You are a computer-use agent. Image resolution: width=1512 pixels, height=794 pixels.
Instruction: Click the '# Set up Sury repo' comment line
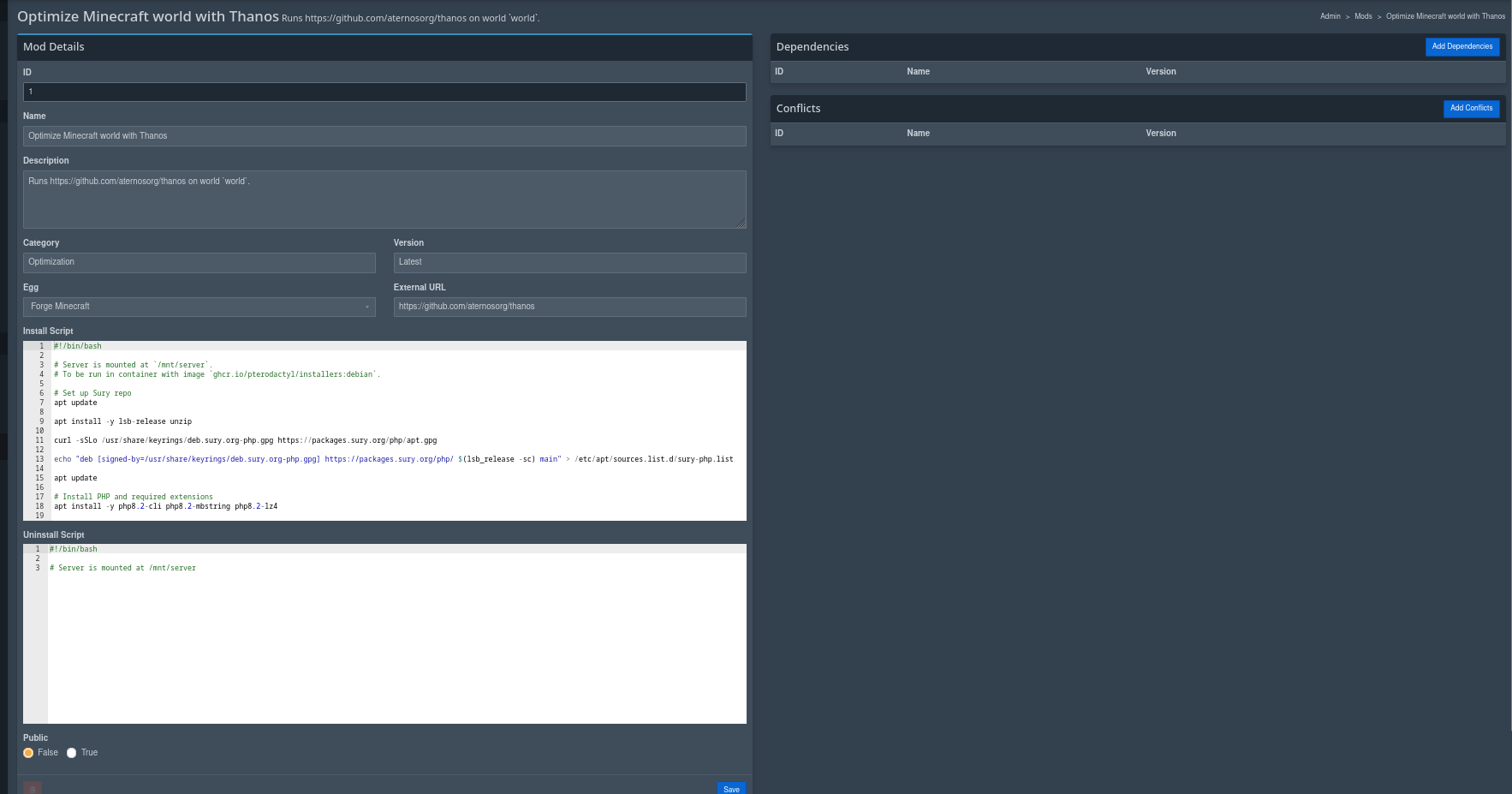click(x=92, y=393)
